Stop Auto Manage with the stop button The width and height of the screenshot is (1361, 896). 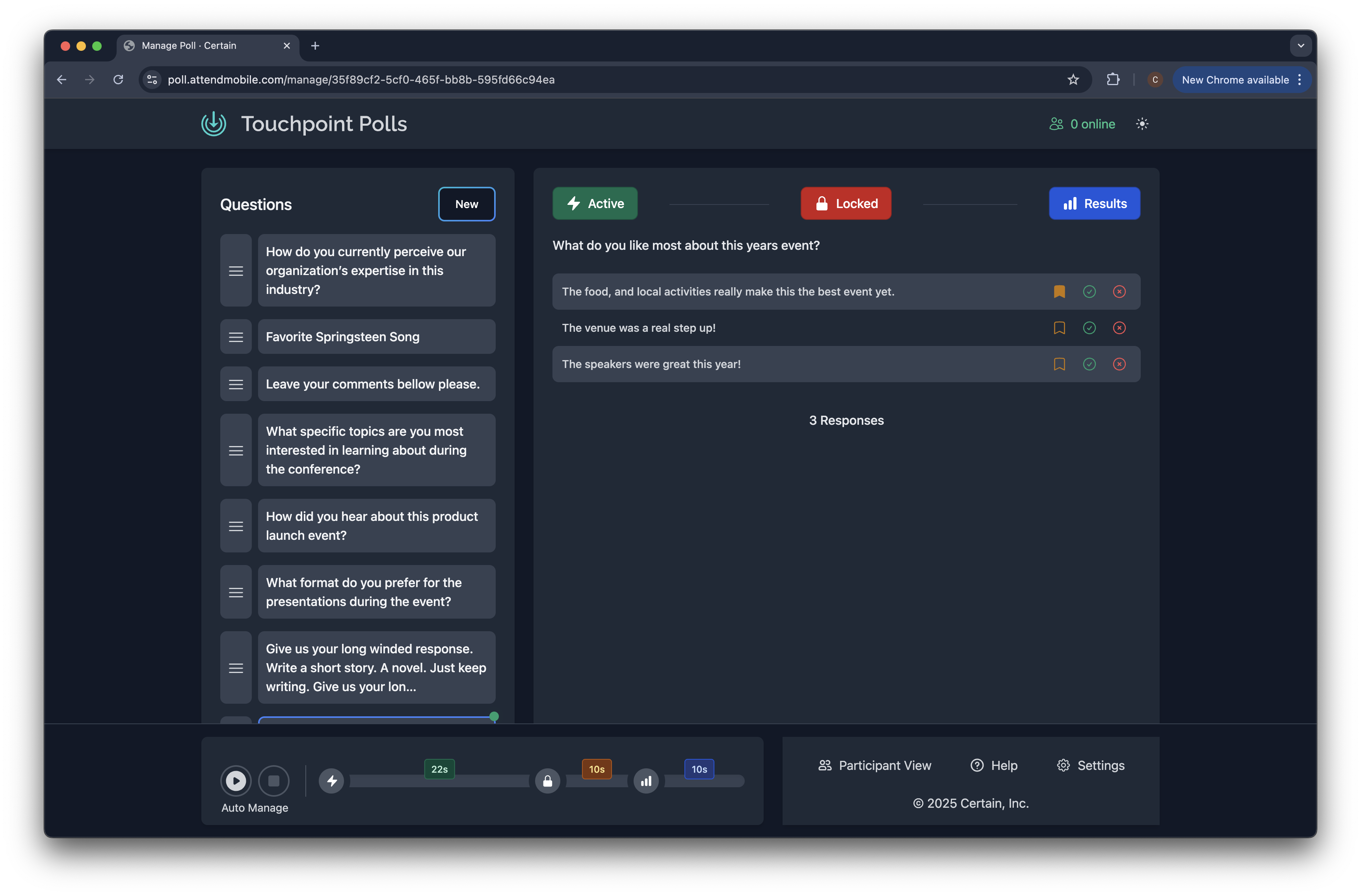(273, 781)
